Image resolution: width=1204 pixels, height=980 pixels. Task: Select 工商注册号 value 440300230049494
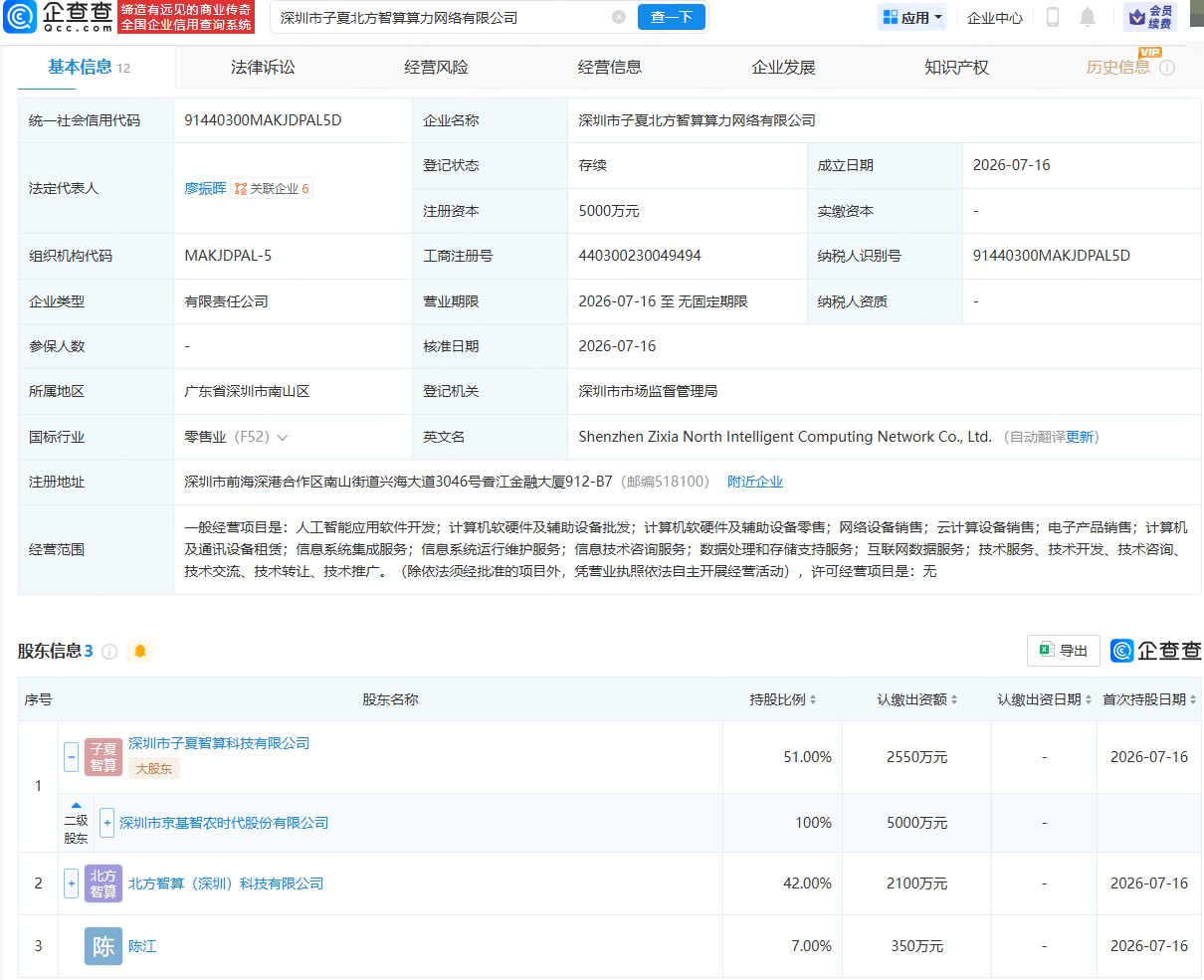640,256
